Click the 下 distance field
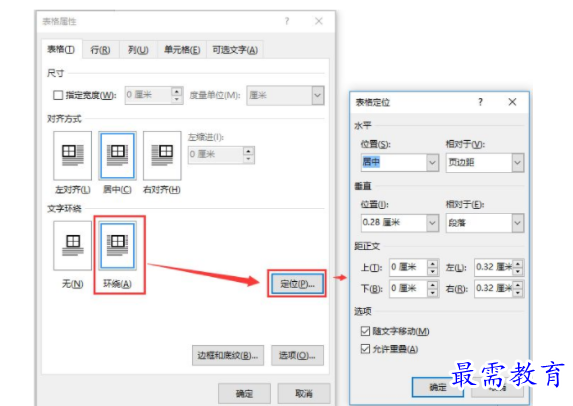This screenshot has width=573, height=406. pyautogui.click(x=408, y=289)
